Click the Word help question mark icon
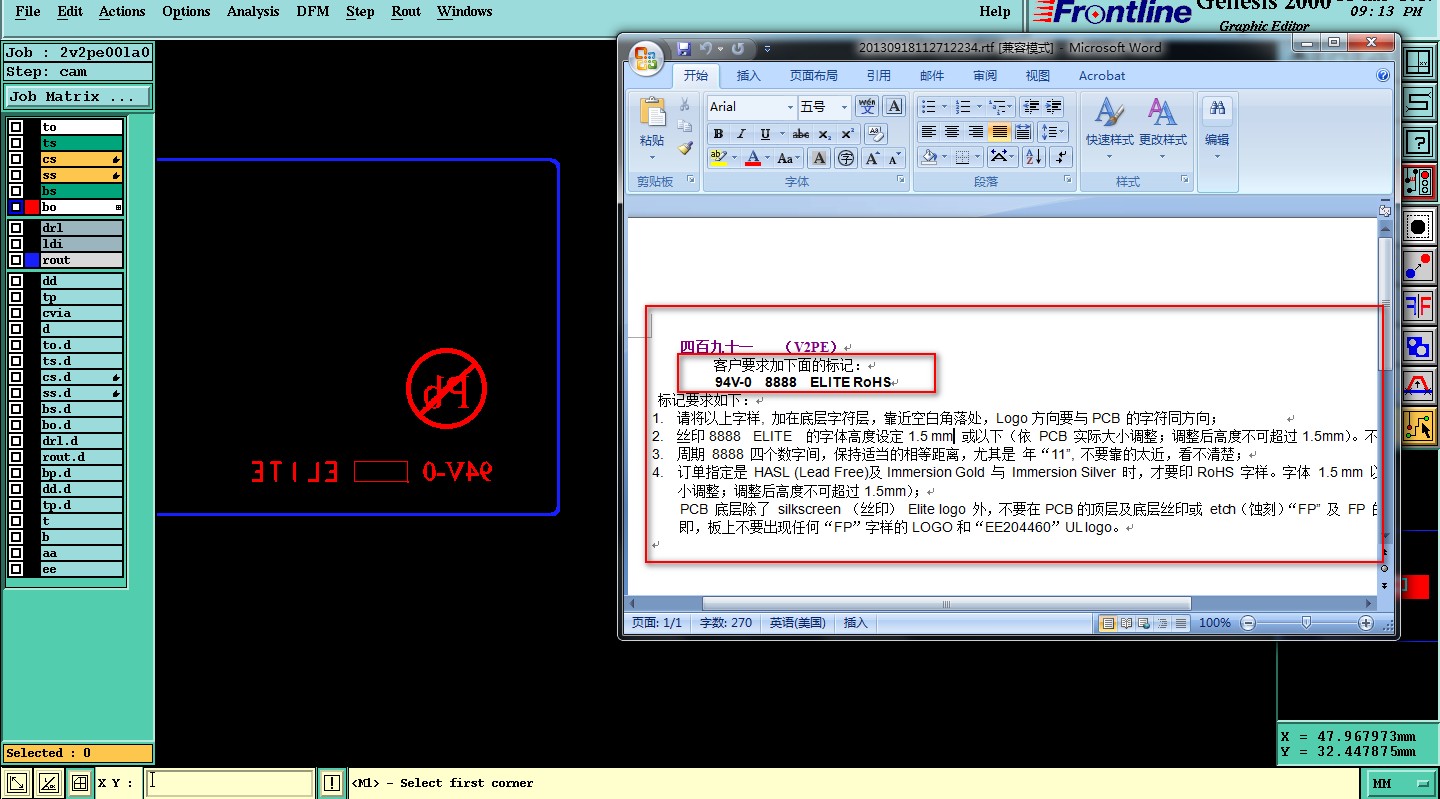Image resolution: width=1440 pixels, height=799 pixels. (x=1383, y=75)
